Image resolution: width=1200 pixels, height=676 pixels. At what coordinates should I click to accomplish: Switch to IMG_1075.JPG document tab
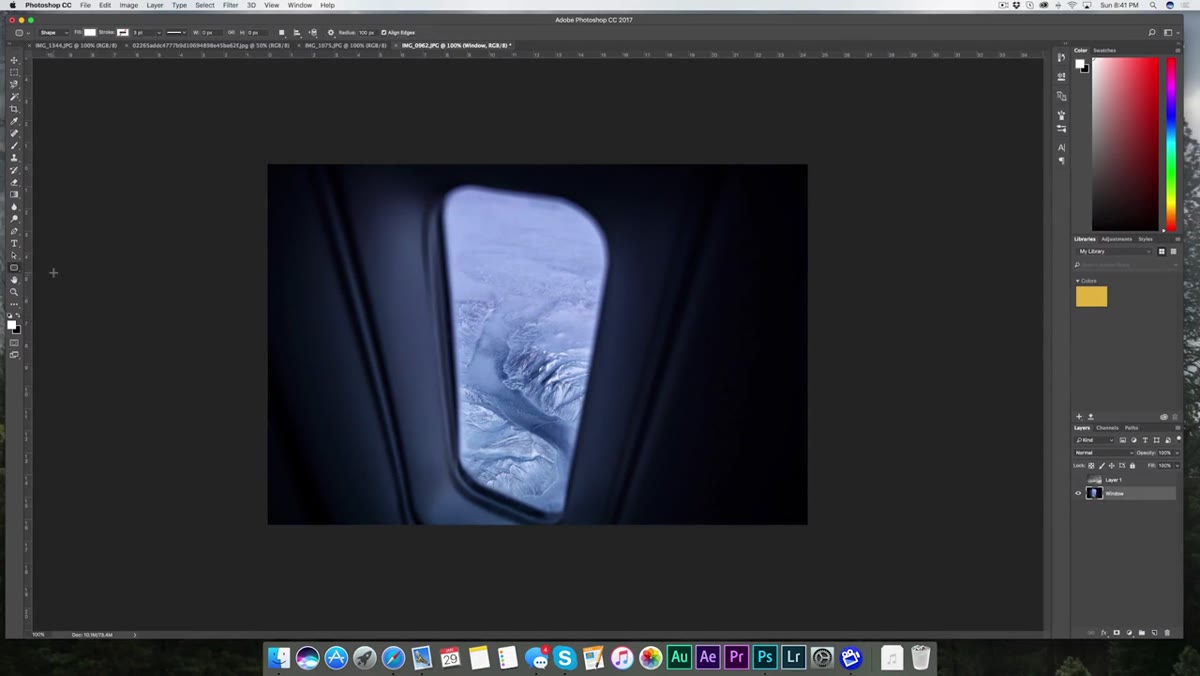[x=346, y=45]
